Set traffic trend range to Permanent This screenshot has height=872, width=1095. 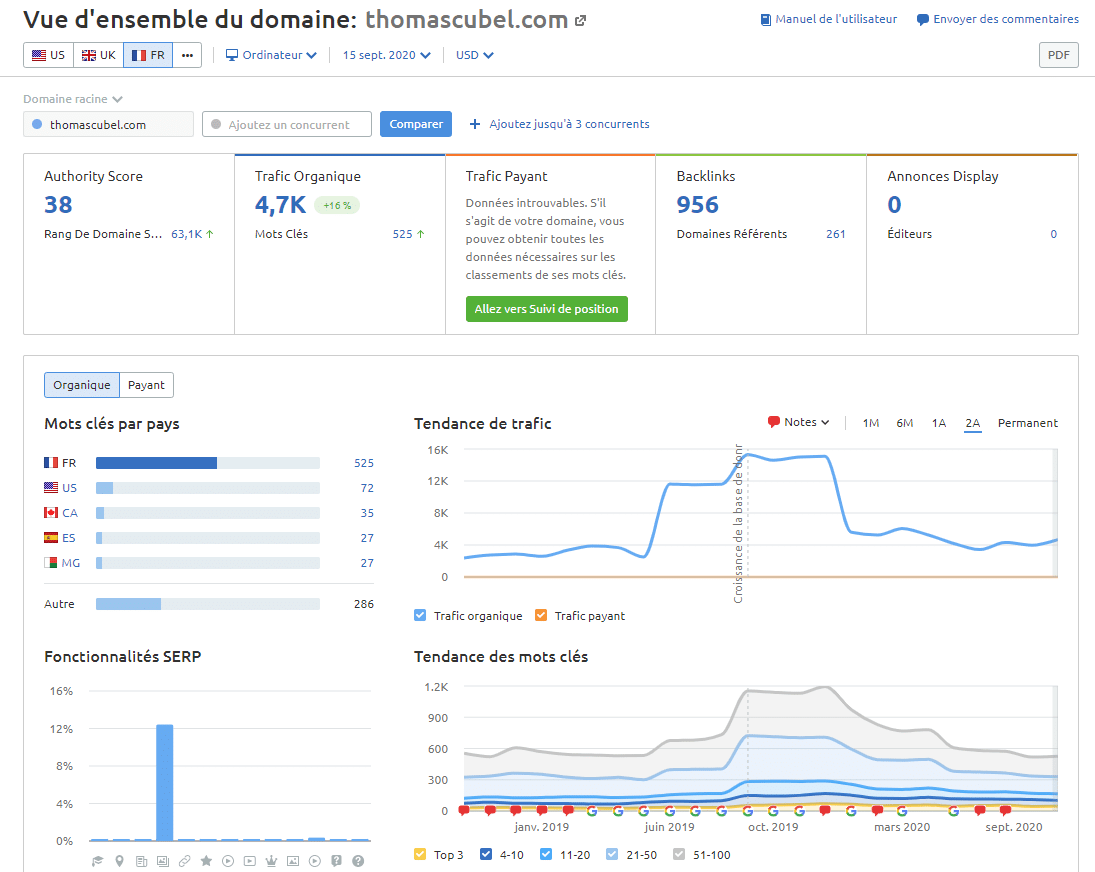coord(1027,423)
